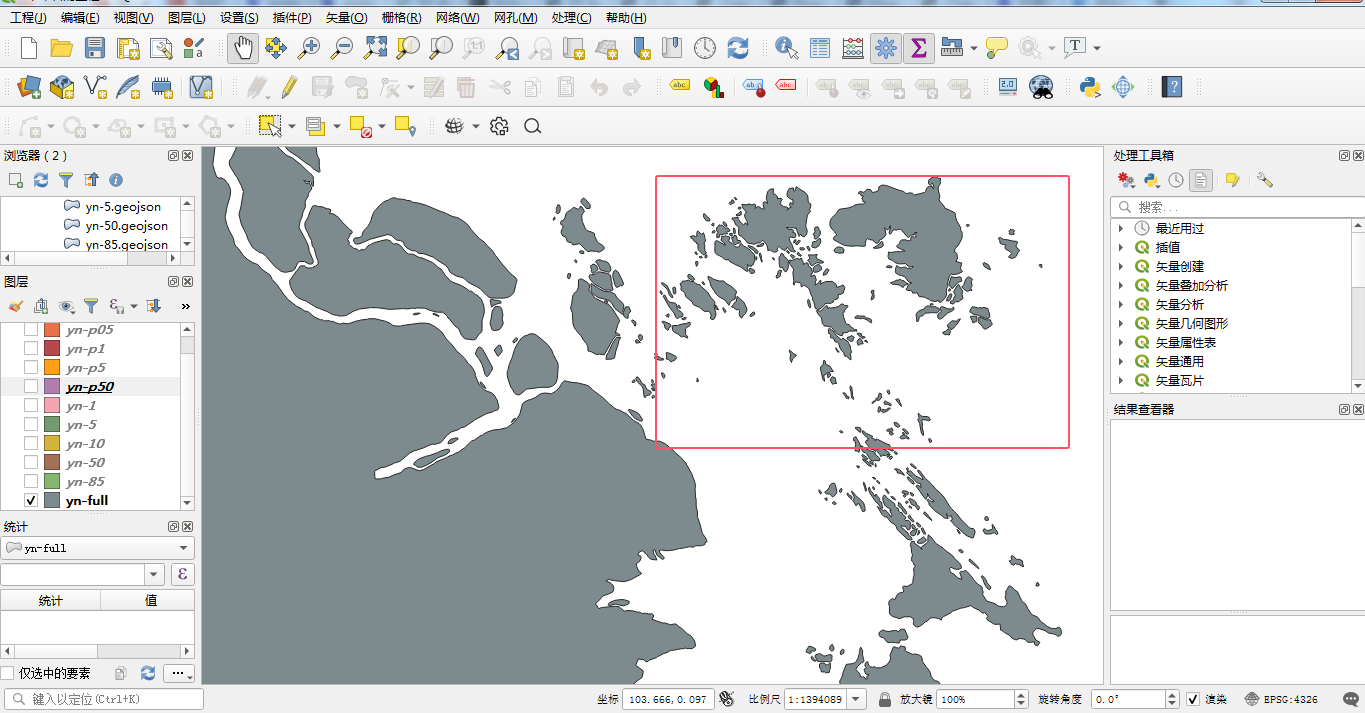The width and height of the screenshot is (1365, 713).
Task: Save project with the floppy disk icon
Action: point(95,48)
